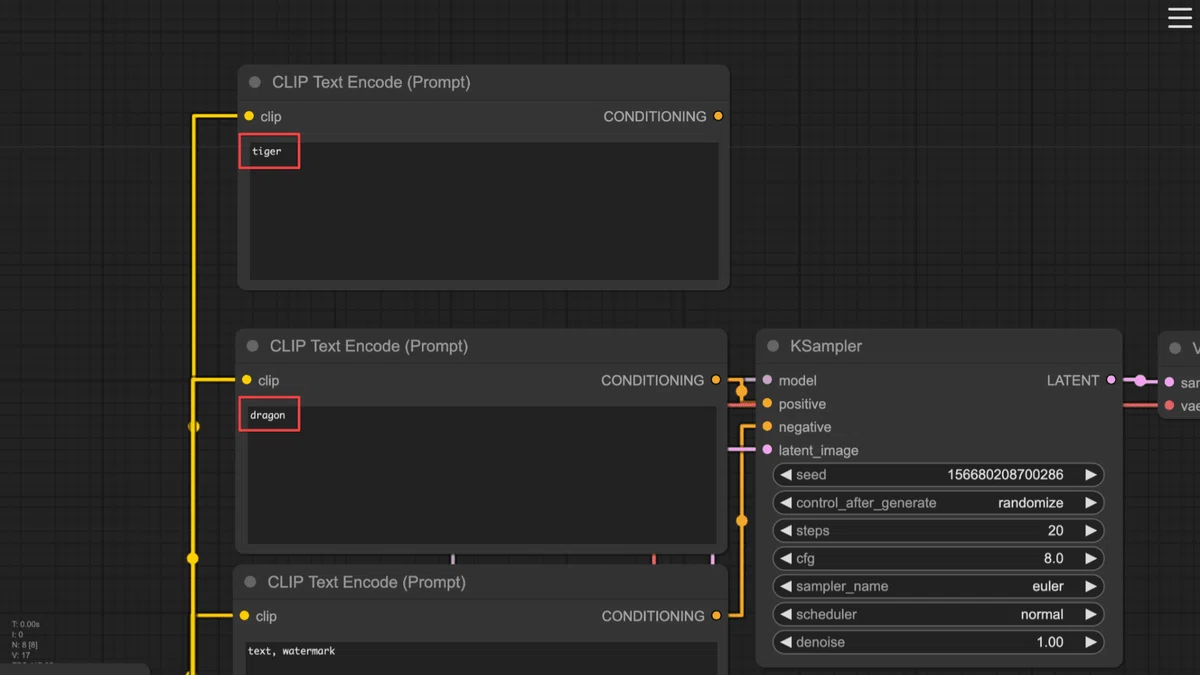Select previous control_after_generate option with left arrow

(x=786, y=503)
